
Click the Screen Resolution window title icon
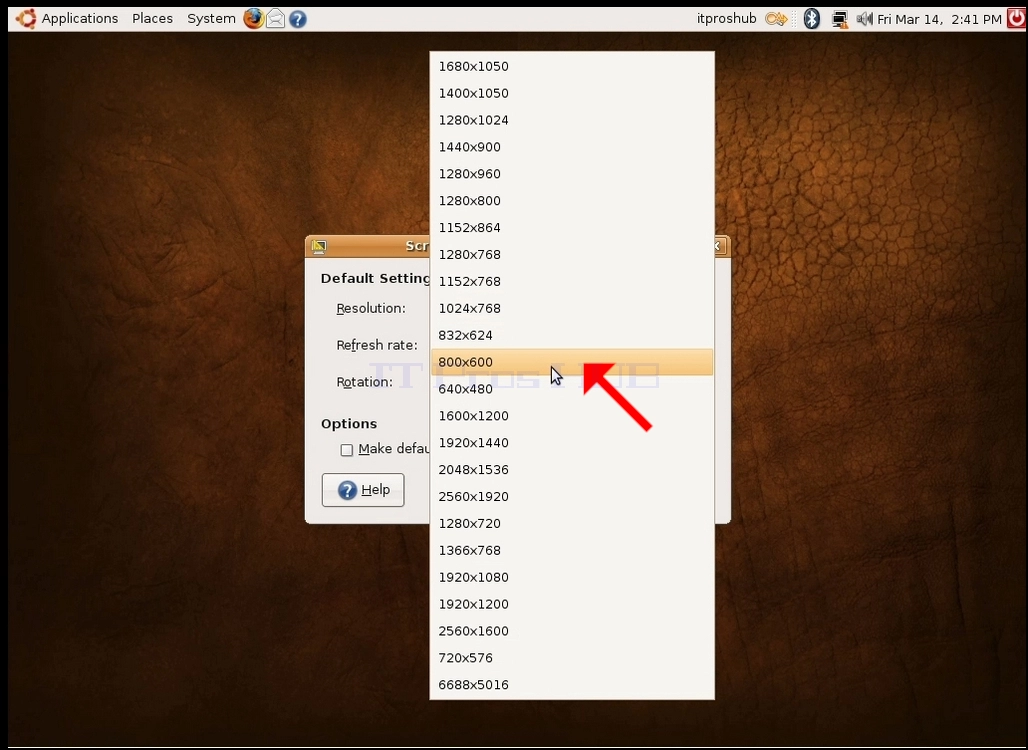coord(319,246)
